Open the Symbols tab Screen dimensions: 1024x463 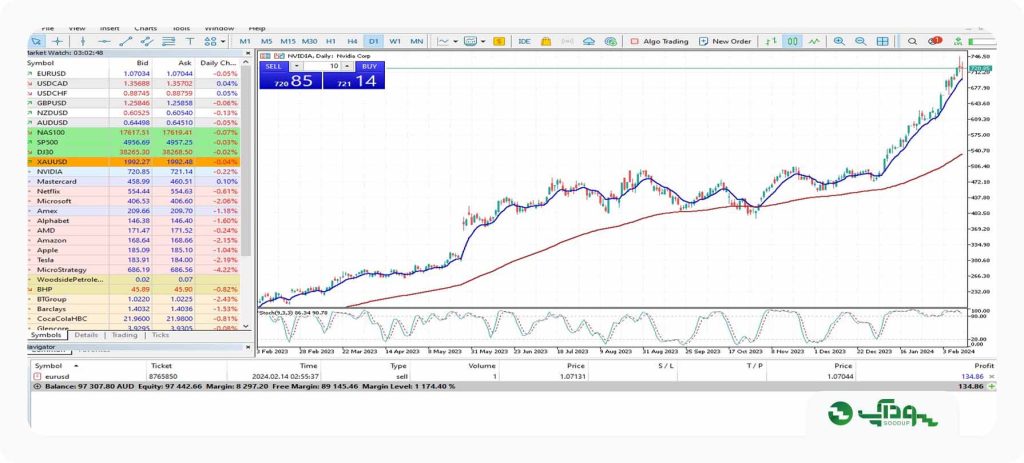[x=46, y=335]
